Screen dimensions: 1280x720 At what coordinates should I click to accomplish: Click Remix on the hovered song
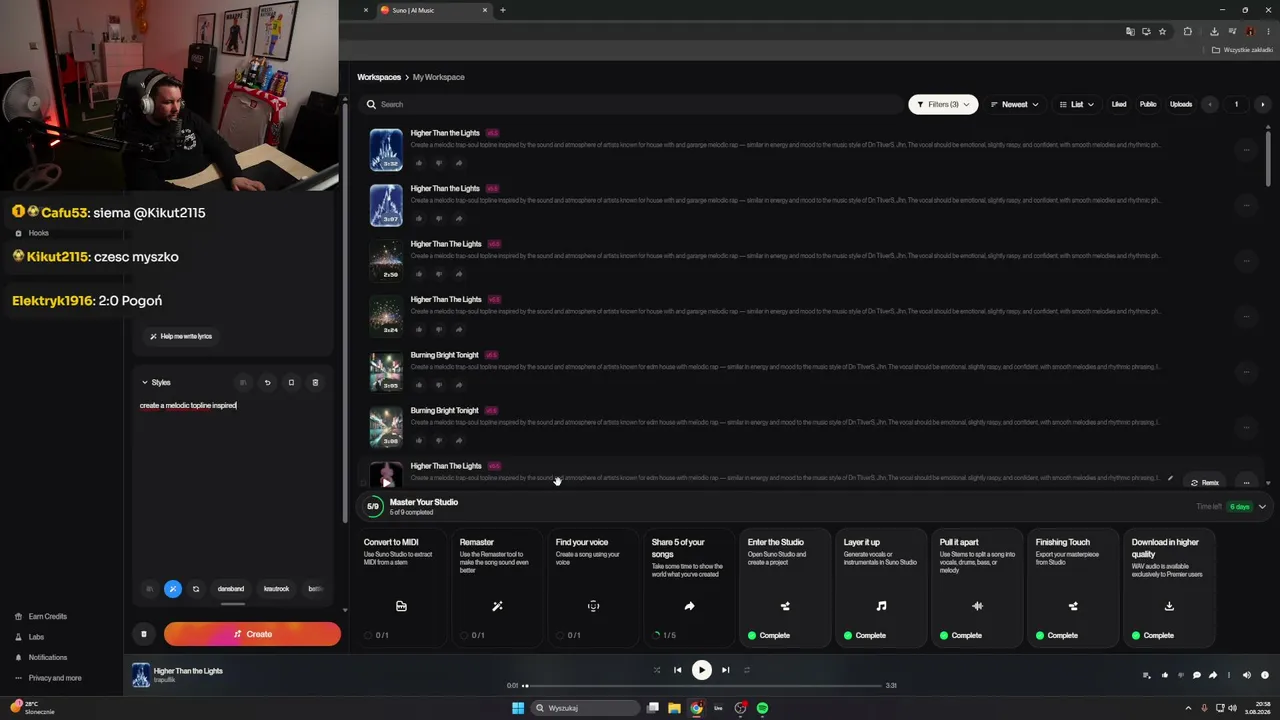[x=1204, y=482]
